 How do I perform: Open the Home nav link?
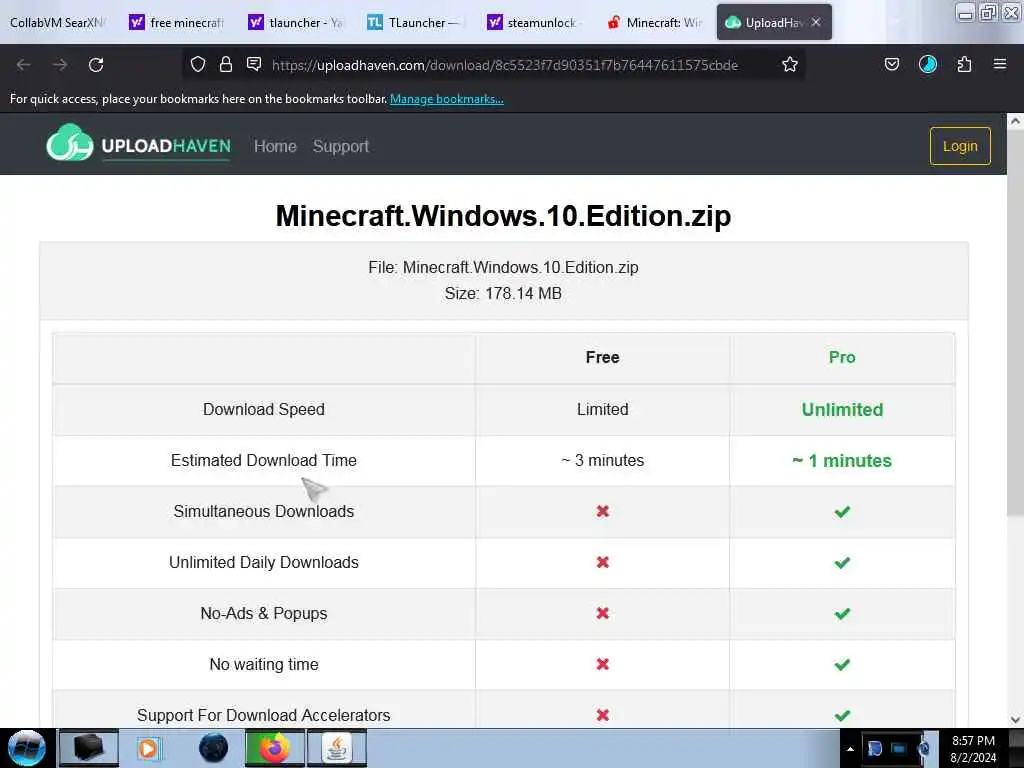[x=275, y=146]
